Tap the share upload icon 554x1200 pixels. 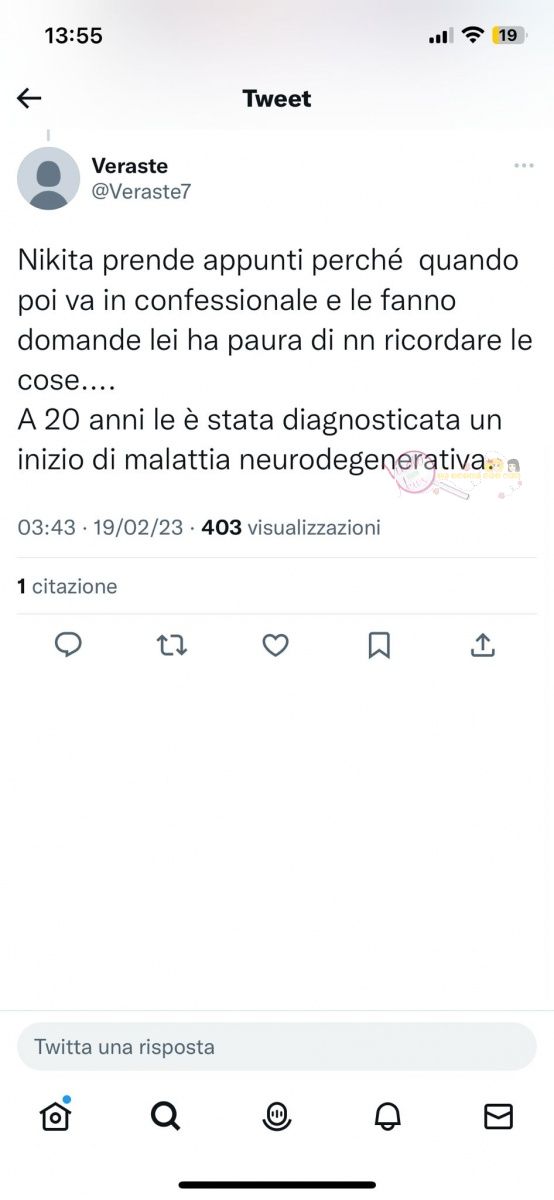click(x=483, y=645)
